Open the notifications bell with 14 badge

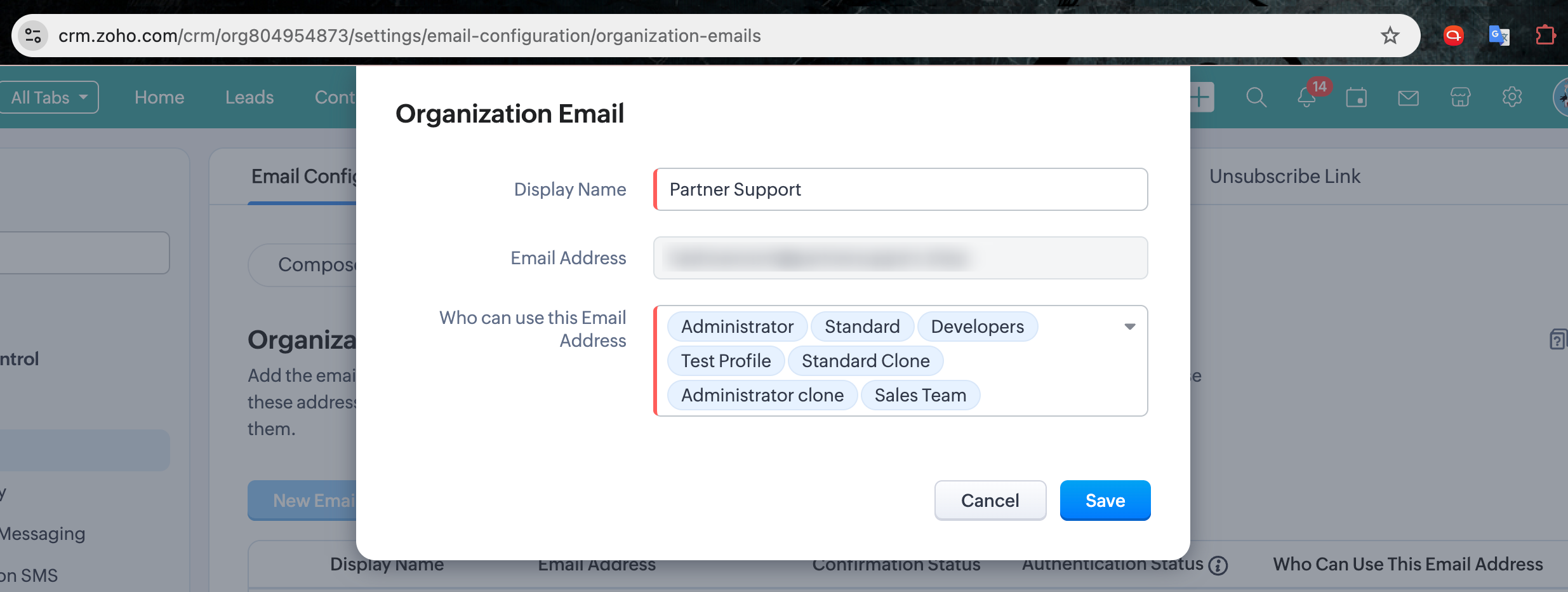(1307, 98)
